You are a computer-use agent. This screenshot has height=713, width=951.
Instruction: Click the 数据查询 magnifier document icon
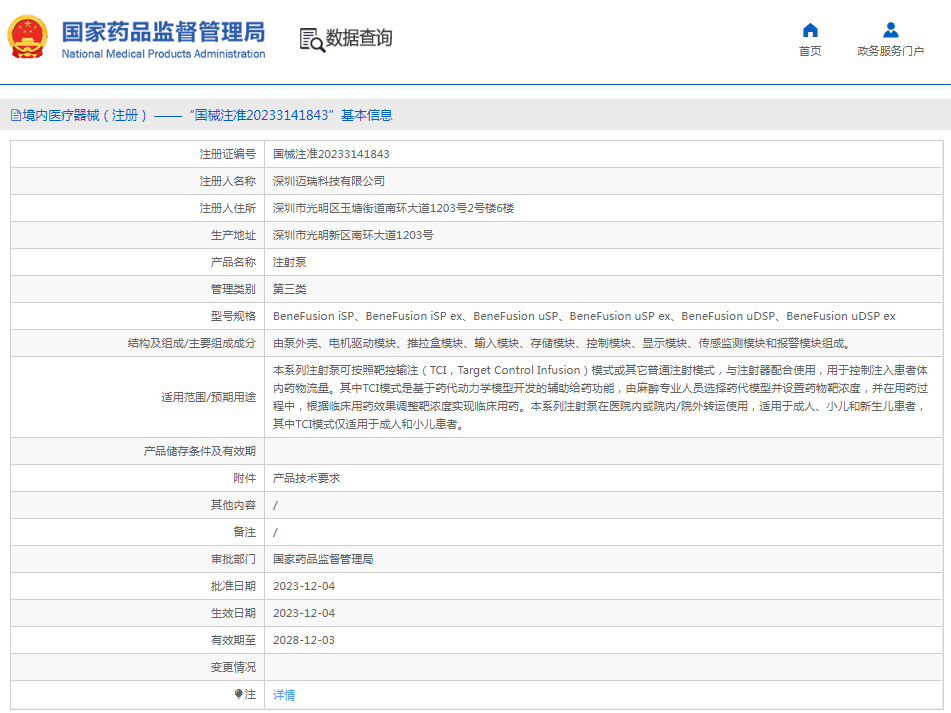pyautogui.click(x=312, y=39)
